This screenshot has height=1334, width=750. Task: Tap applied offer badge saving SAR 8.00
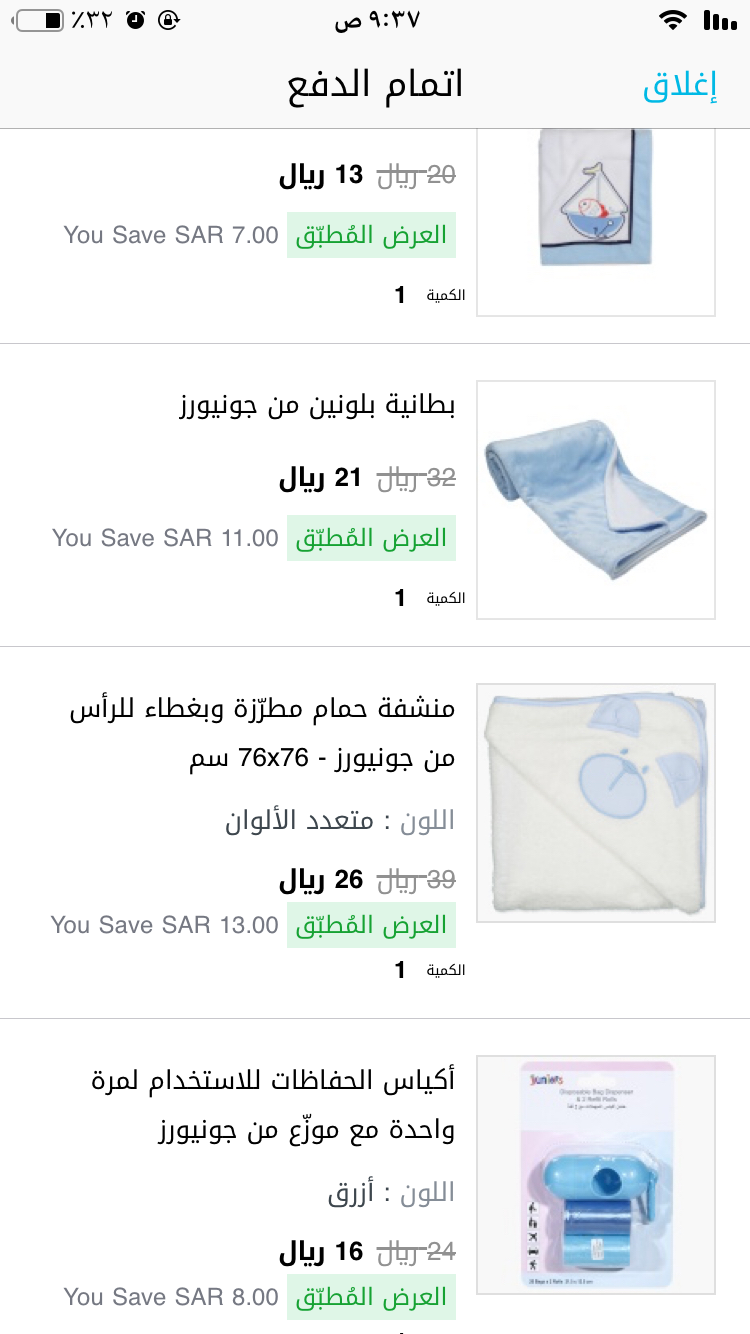pyautogui.click(x=371, y=1297)
